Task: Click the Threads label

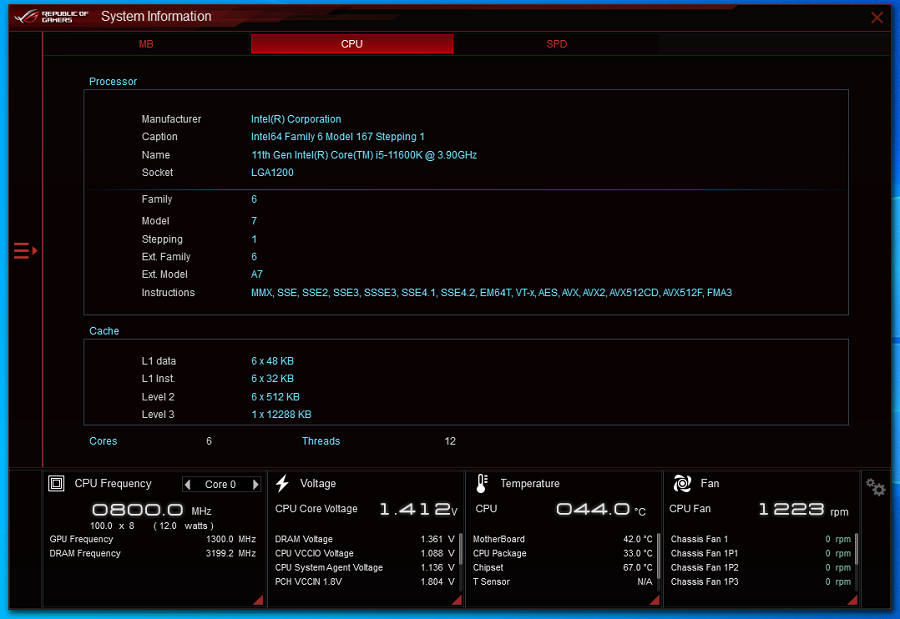Action: point(321,441)
